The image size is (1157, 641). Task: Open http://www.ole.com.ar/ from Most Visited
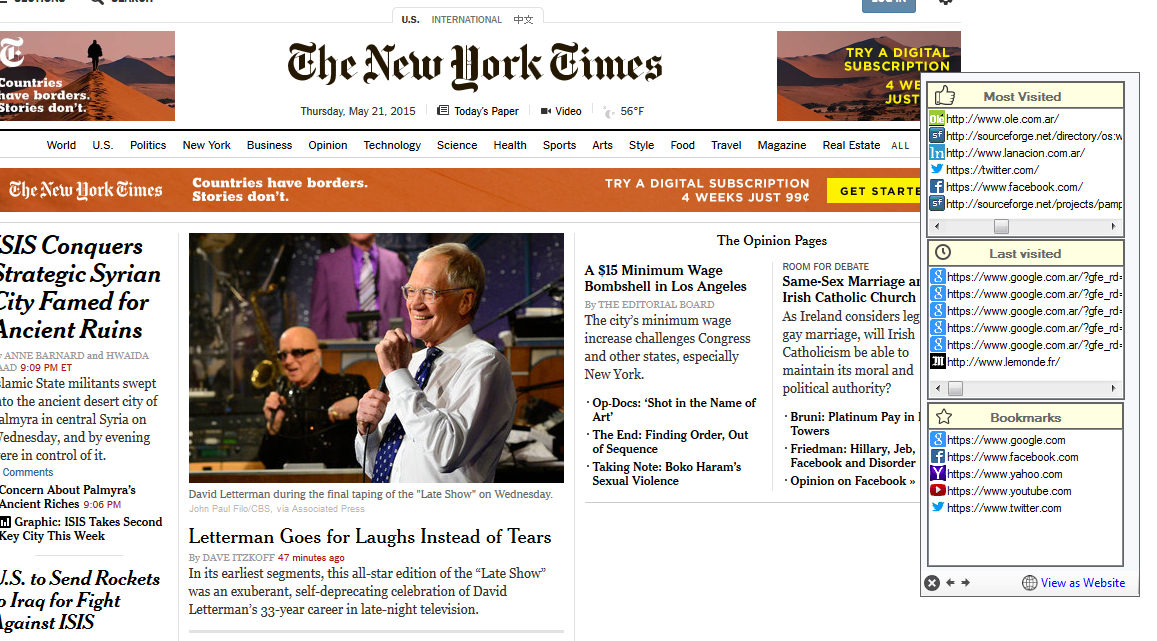coord(1002,119)
